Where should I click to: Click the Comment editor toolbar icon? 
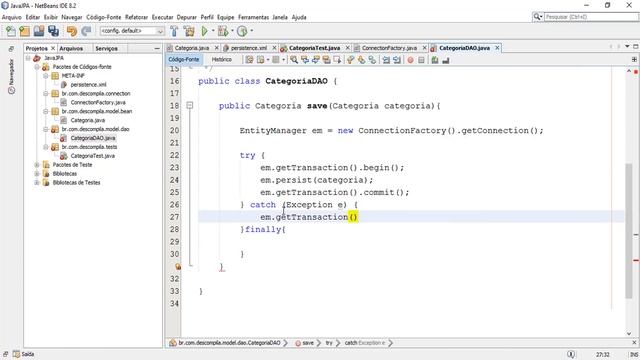tap(435, 60)
